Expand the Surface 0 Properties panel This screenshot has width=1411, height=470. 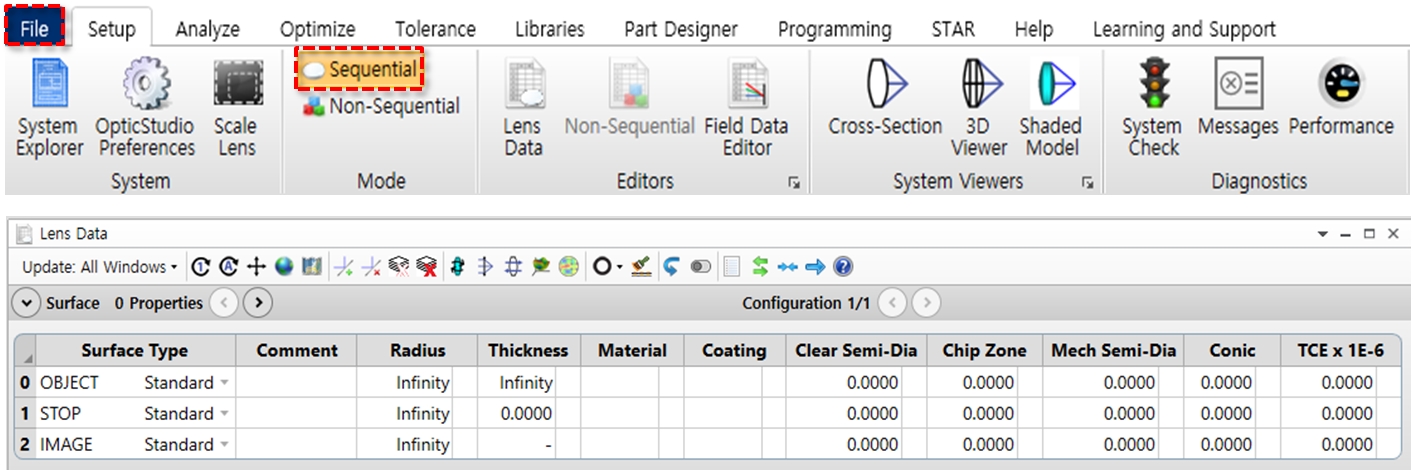click(x=27, y=303)
